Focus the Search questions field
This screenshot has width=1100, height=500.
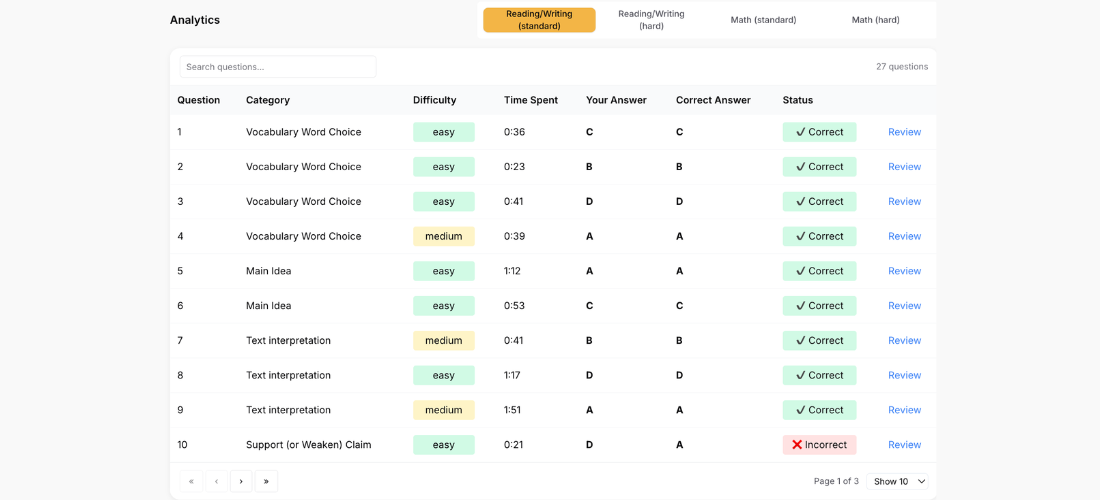tap(278, 67)
